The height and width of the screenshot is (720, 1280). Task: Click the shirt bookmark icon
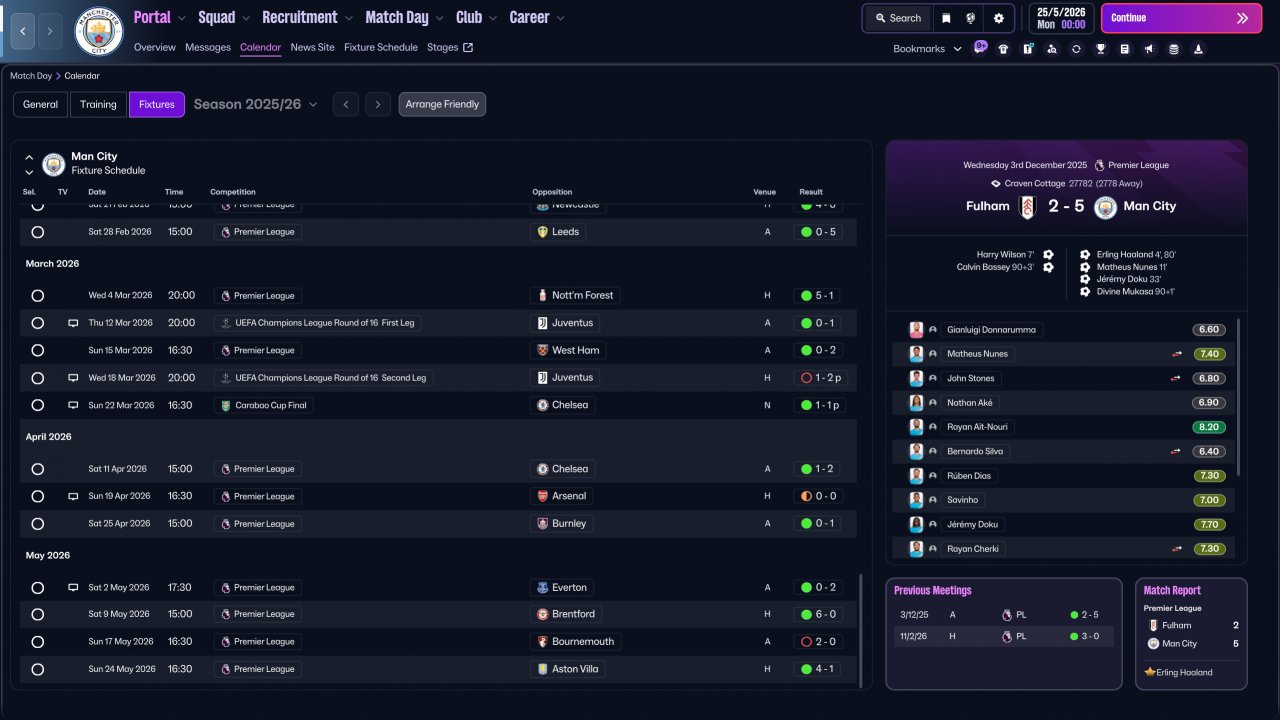1004,49
